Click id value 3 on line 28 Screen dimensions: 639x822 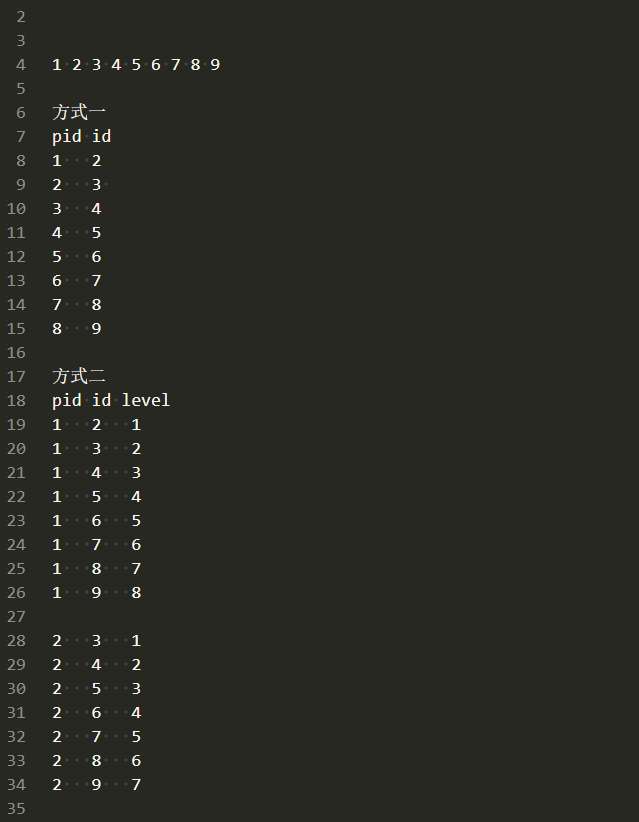(x=96, y=641)
